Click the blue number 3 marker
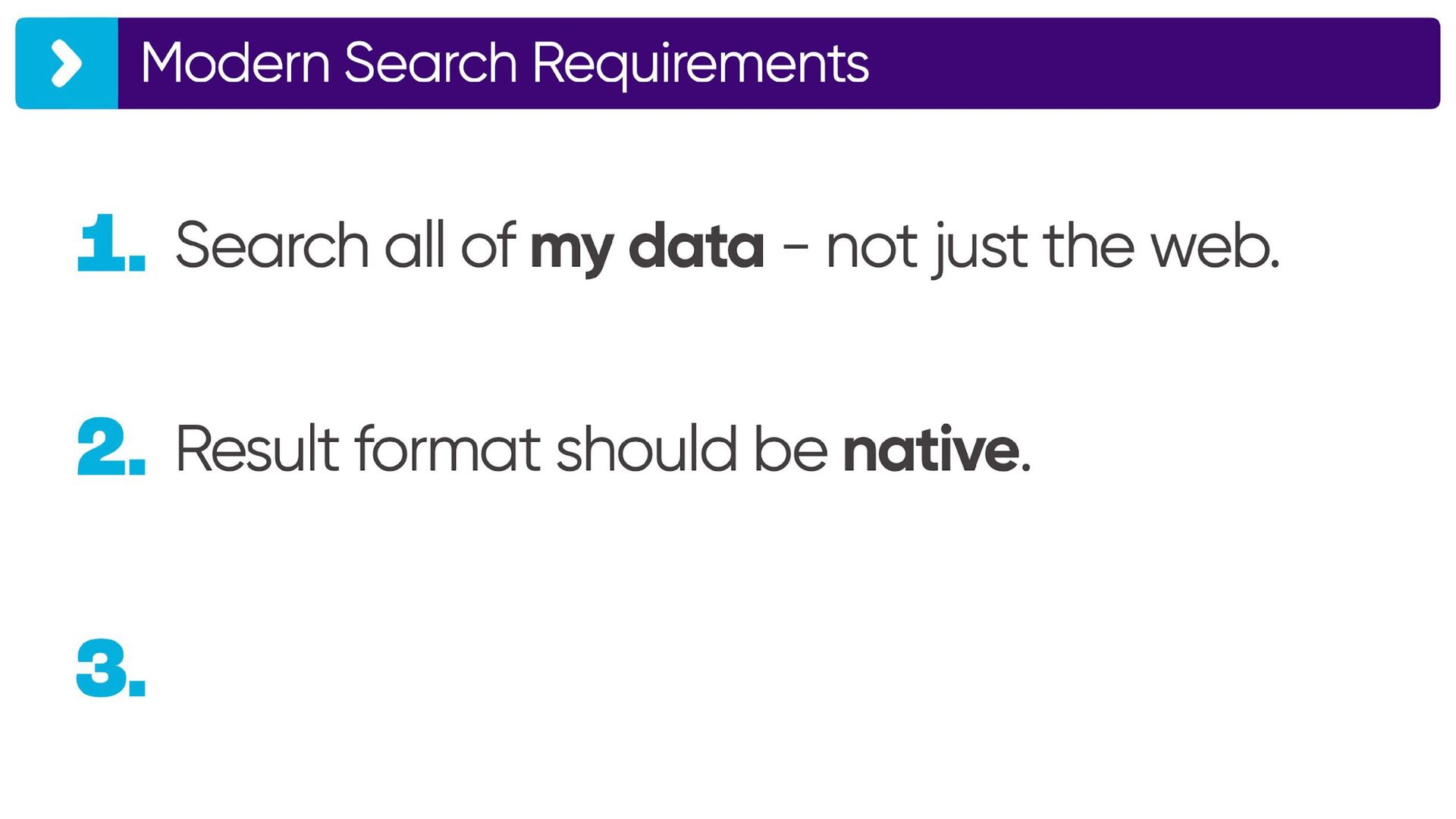Viewport: 1456px width, 819px height. click(111, 668)
